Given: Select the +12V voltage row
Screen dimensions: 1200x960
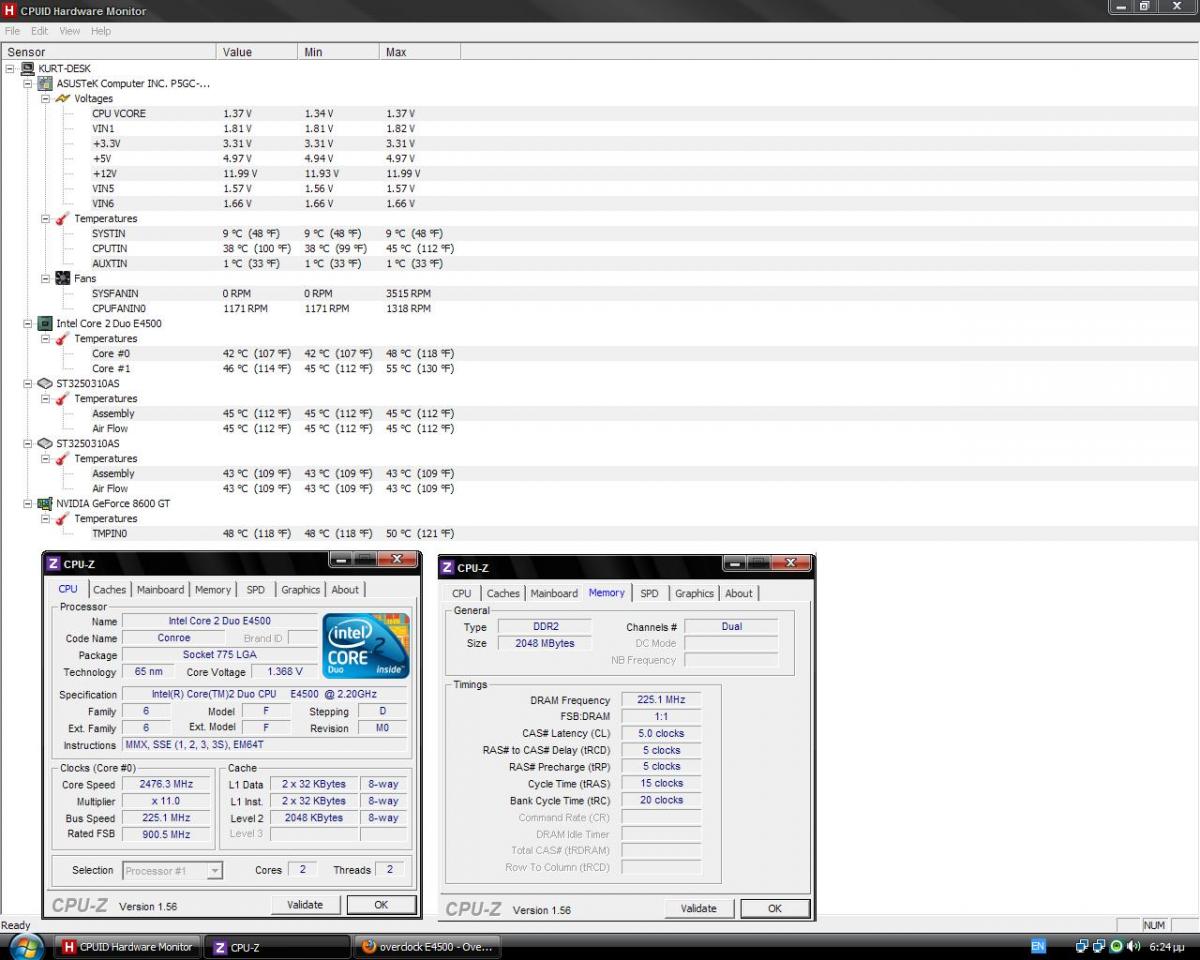Looking at the screenshot, I should (103, 173).
